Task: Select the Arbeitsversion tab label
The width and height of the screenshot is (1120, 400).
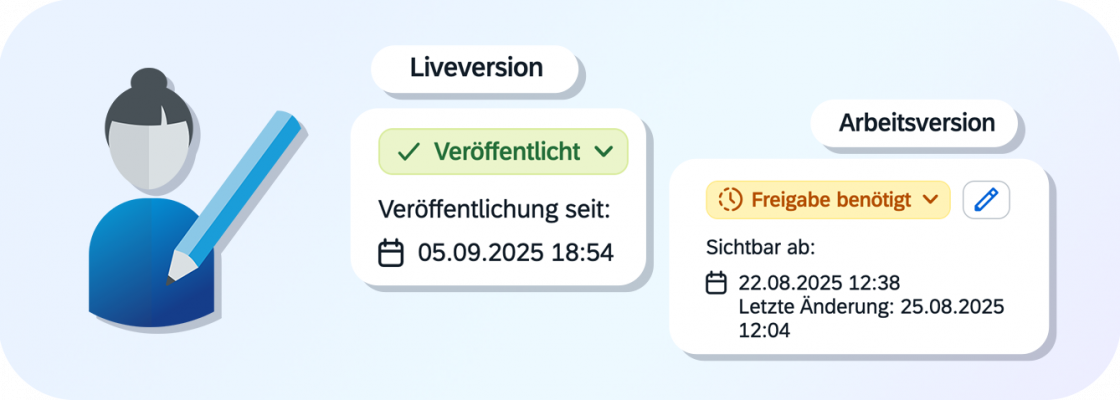Action: pyautogui.click(x=916, y=123)
